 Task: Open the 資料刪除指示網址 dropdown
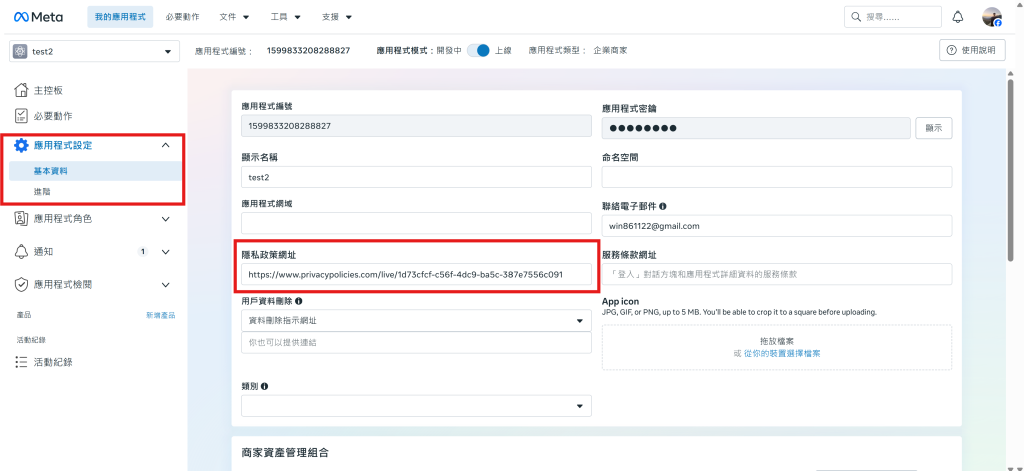pyautogui.click(x=416, y=321)
